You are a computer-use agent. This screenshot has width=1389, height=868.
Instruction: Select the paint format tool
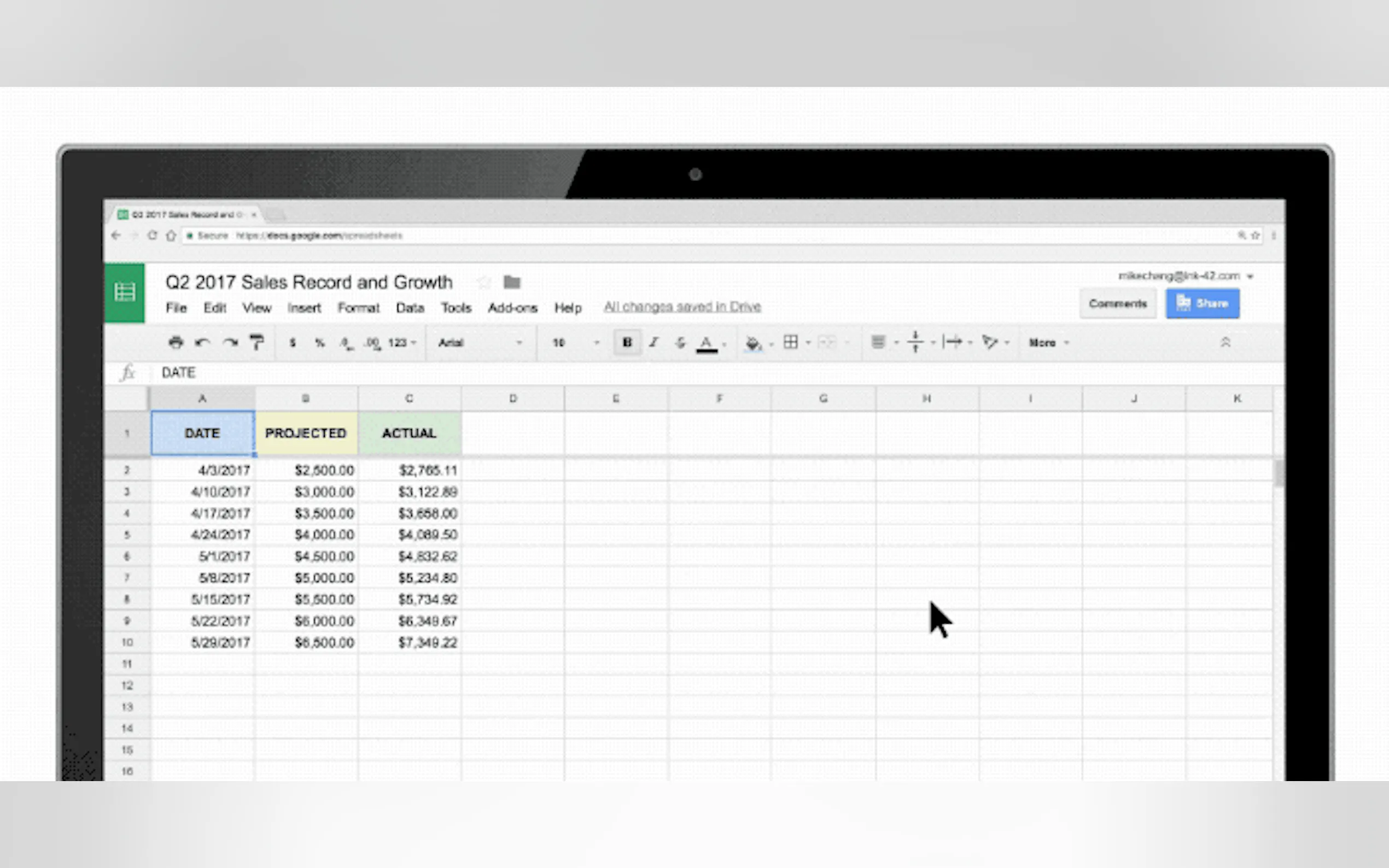(256, 343)
